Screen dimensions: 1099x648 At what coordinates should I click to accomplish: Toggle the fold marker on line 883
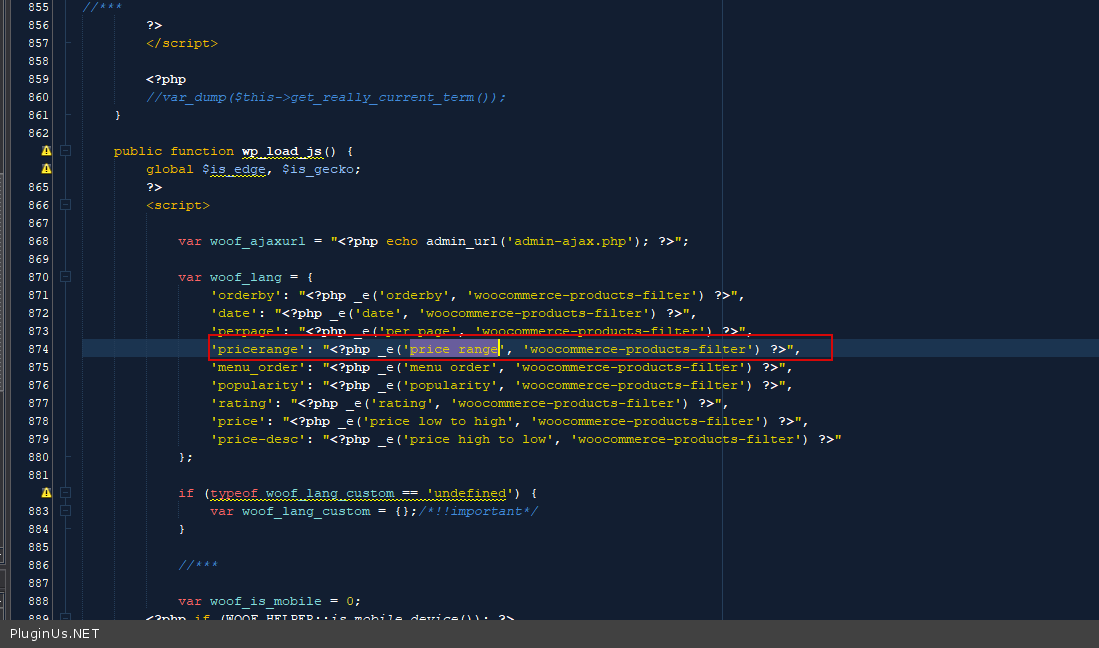66,511
